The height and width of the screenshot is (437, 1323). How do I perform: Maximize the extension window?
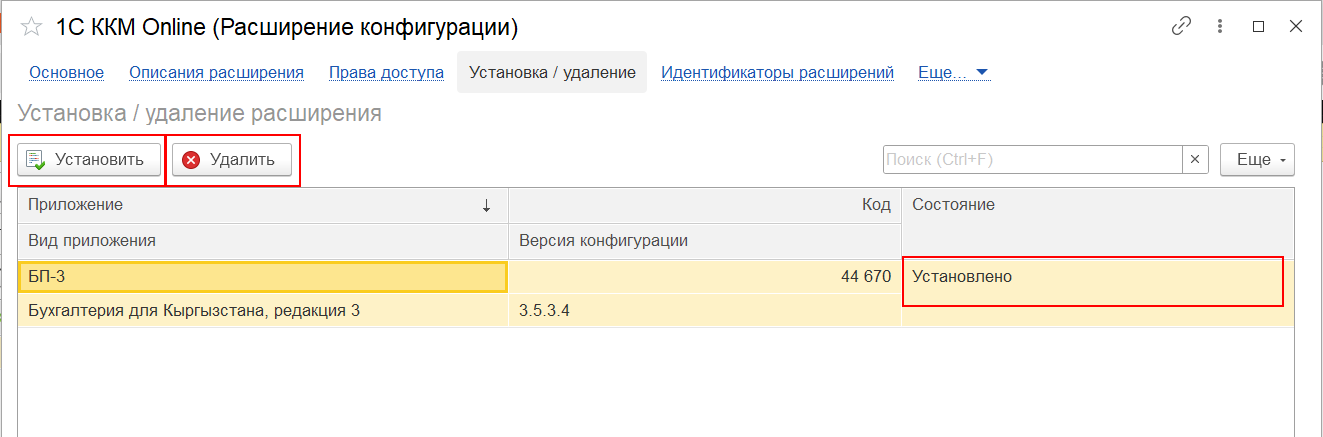click(x=1258, y=27)
